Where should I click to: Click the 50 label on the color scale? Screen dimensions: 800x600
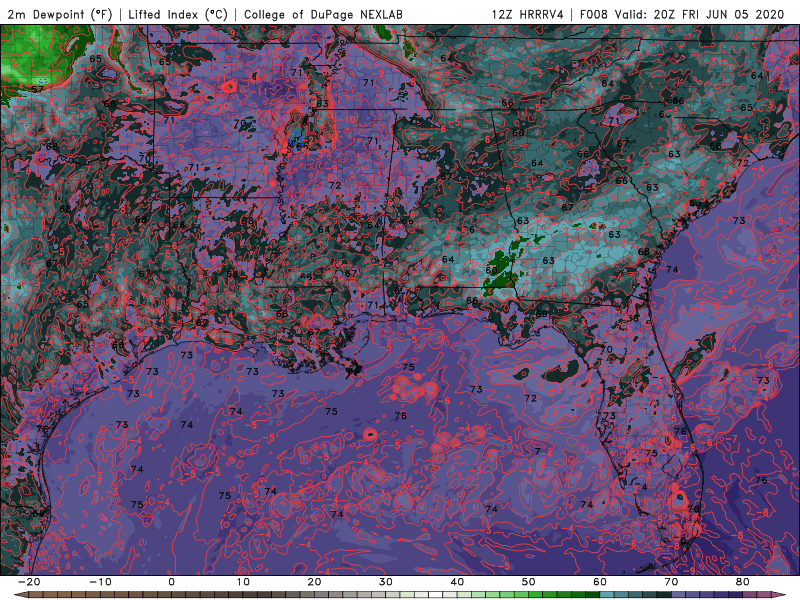pos(529,582)
